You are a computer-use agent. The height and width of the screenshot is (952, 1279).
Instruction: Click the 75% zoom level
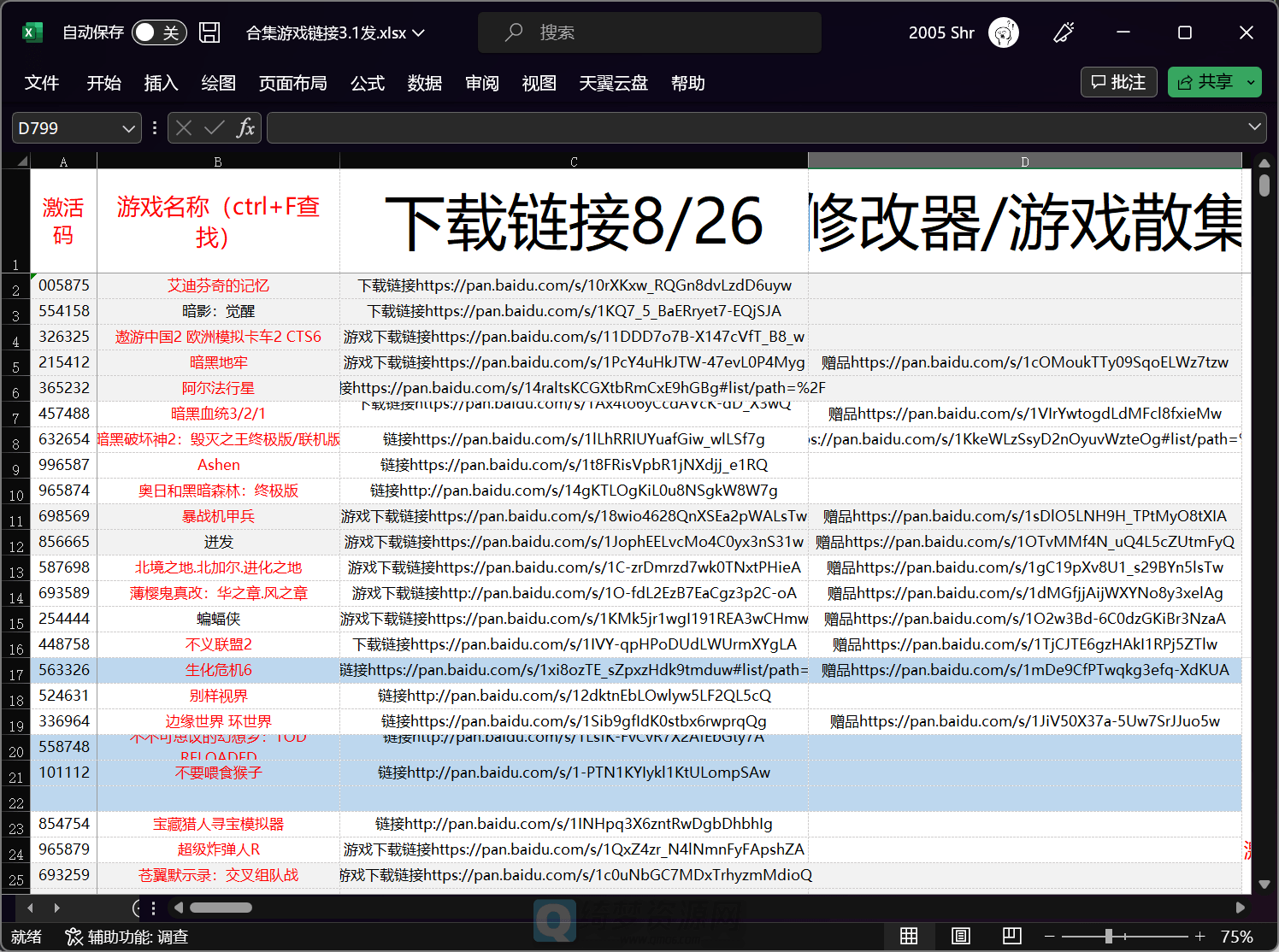point(1237,937)
